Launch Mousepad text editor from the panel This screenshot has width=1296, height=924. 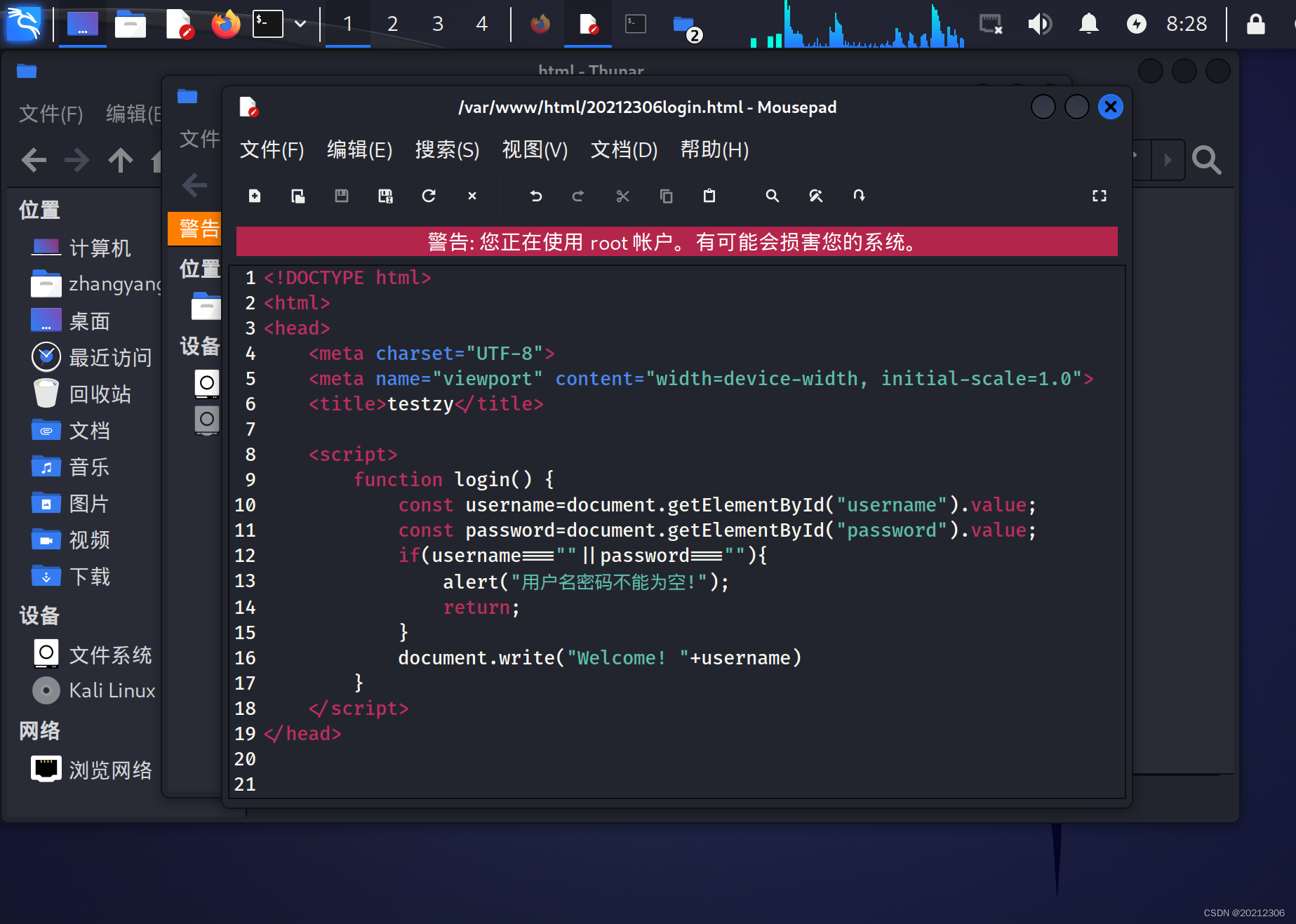[179, 24]
